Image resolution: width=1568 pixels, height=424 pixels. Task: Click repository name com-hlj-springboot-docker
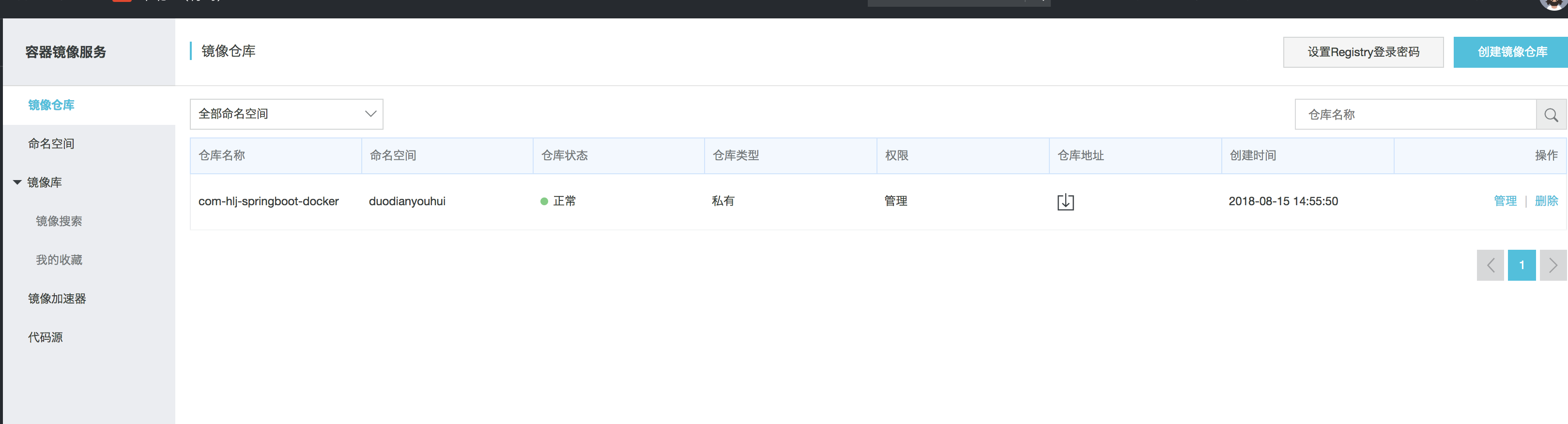point(268,201)
